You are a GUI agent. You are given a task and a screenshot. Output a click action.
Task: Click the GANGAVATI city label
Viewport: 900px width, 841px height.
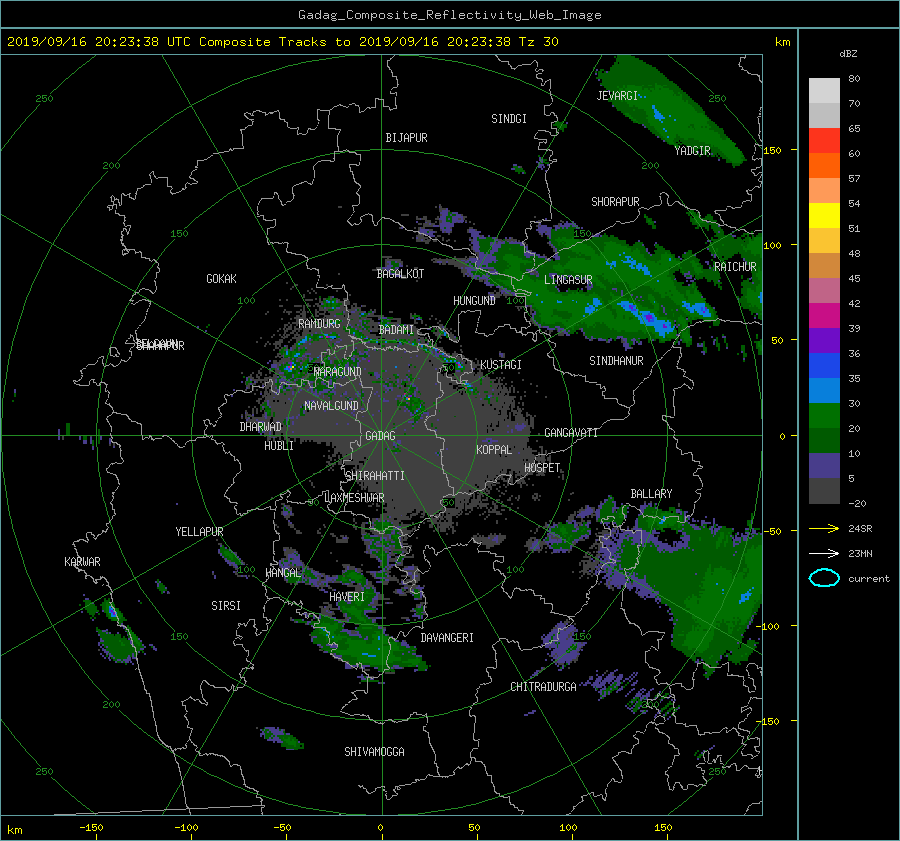571,433
